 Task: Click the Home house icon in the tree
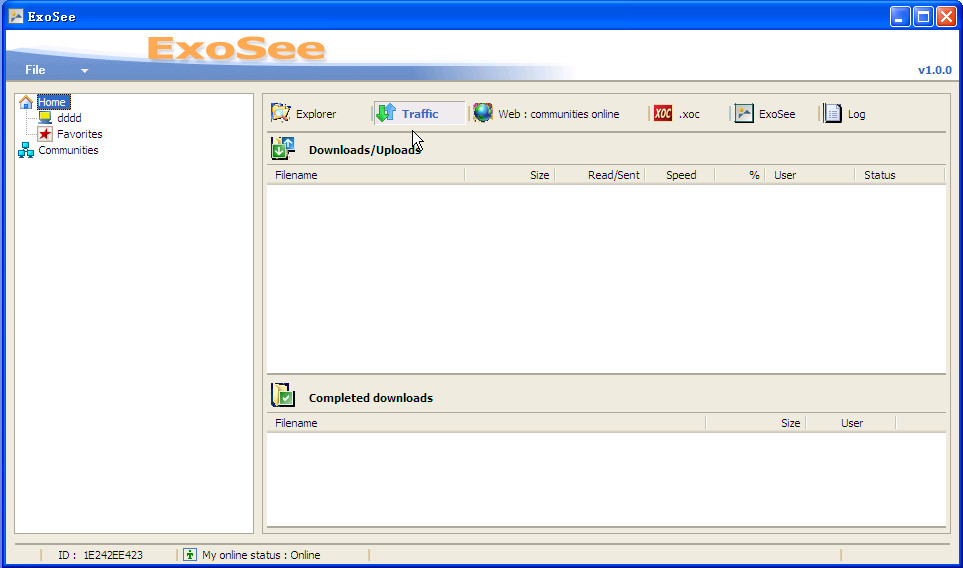(x=26, y=102)
